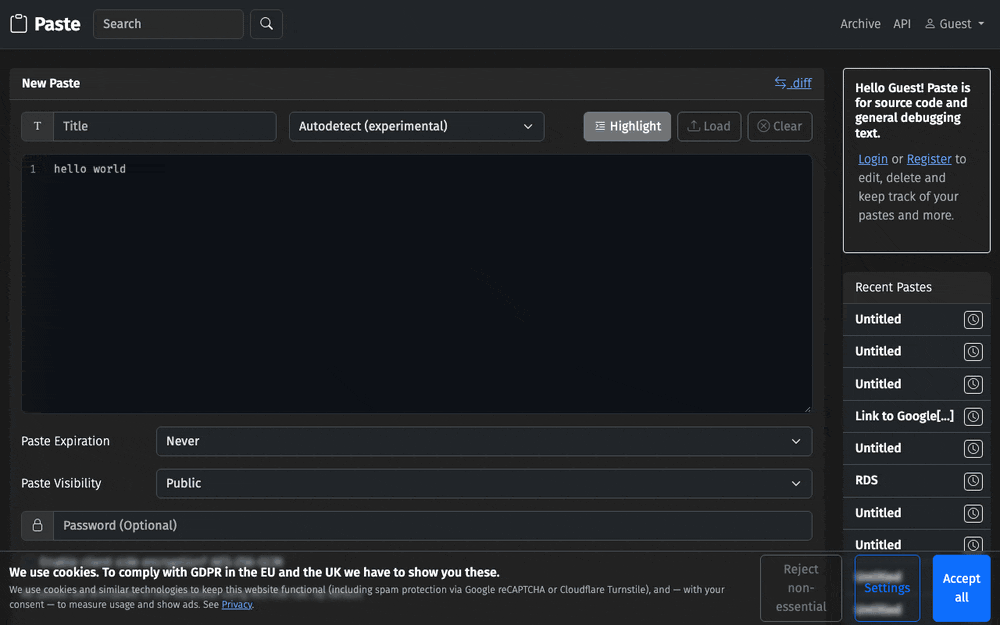Click Accept all cookies
This screenshot has width=1000, height=625.
[961, 588]
